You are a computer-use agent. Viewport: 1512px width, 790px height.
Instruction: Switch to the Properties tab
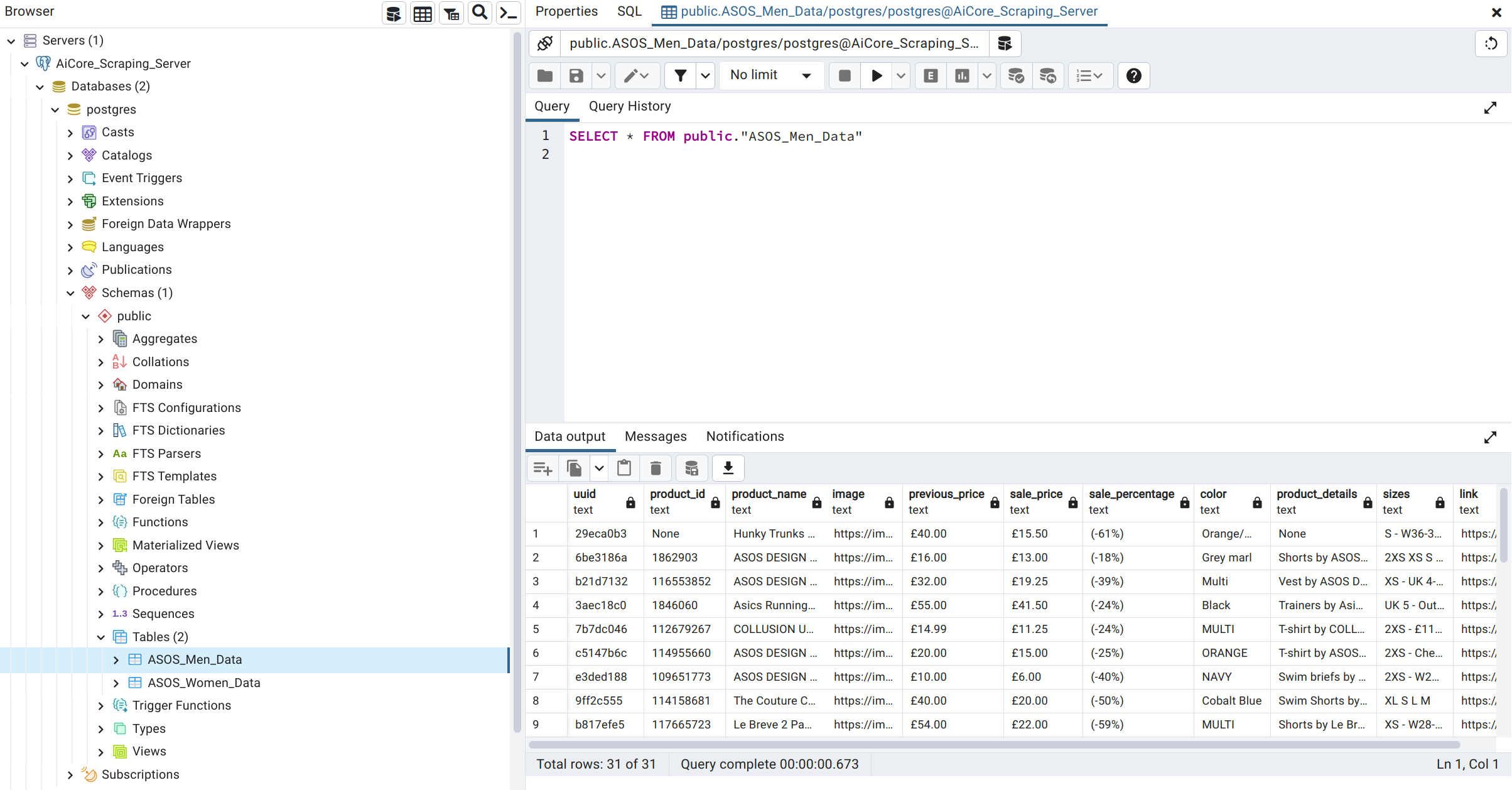566,11
